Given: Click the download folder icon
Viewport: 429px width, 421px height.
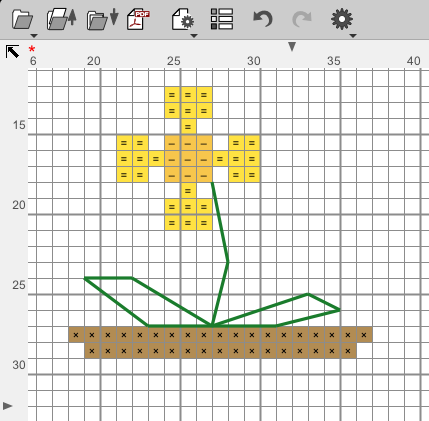Looking at the screenshot, I should tap(102, 19).
